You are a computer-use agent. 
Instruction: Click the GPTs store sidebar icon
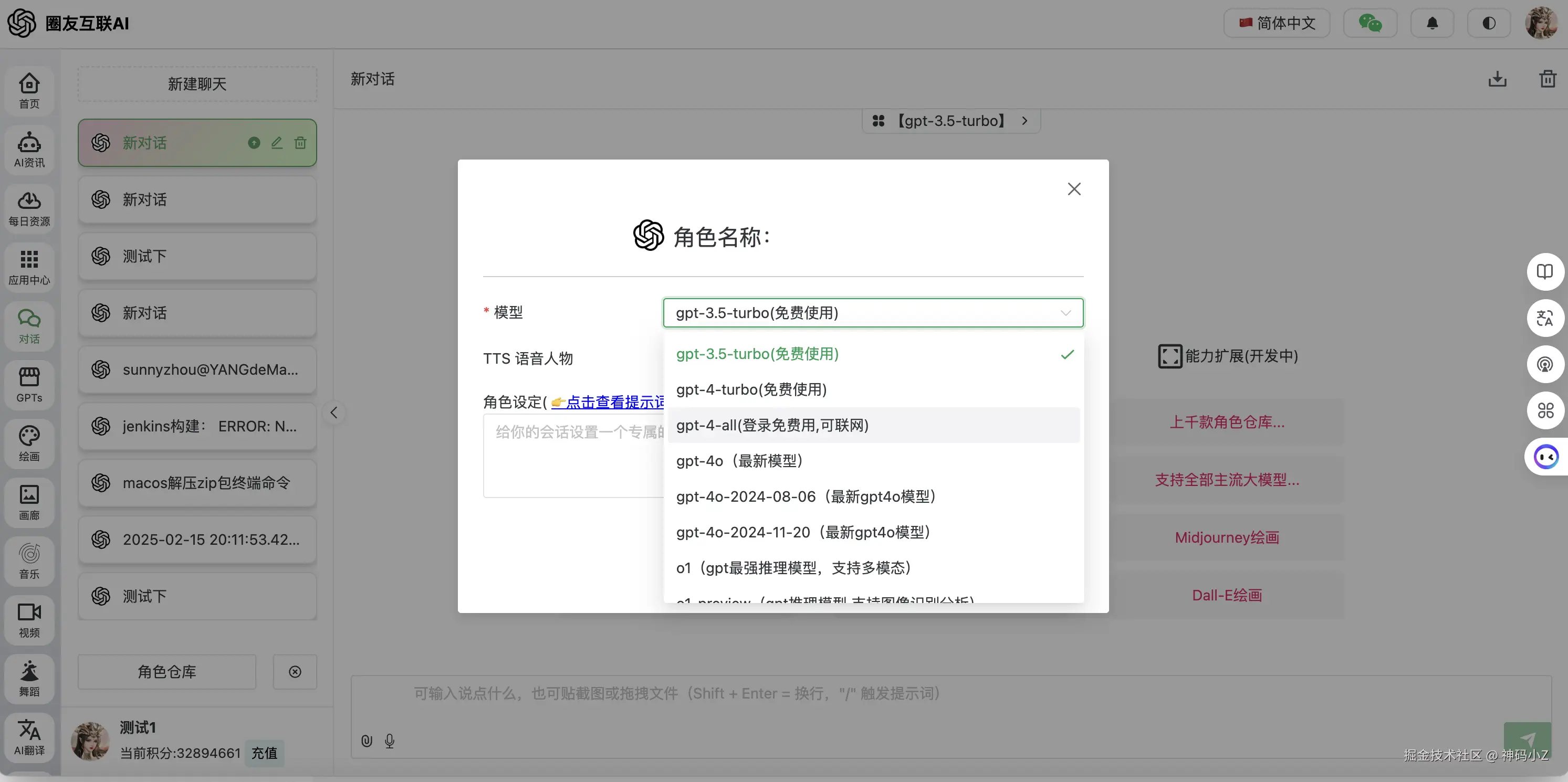click(28, 384)
